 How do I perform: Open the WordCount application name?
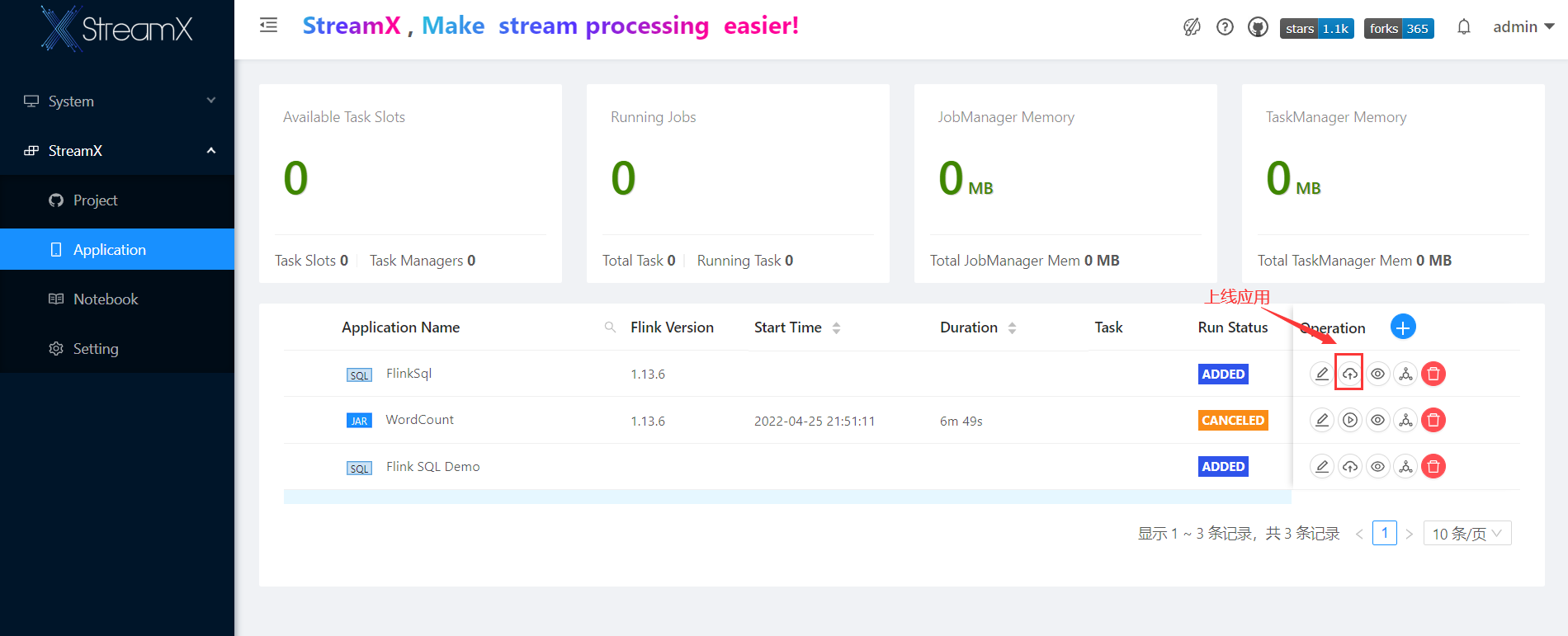(x=419, y=420)
